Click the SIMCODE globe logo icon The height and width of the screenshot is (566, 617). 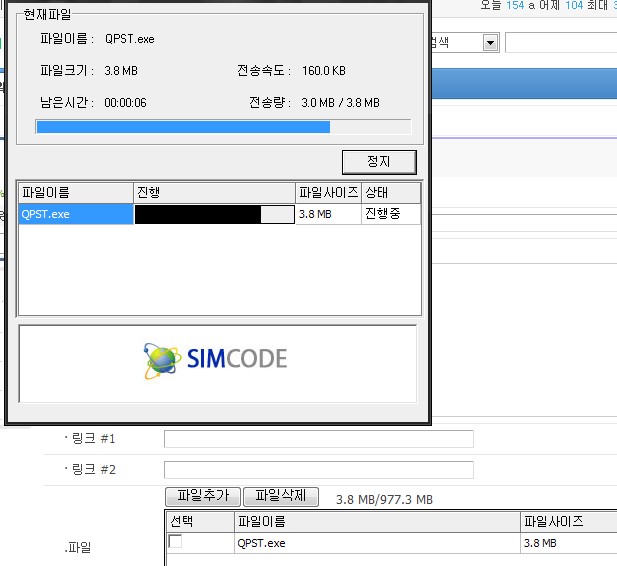[162, 359]
